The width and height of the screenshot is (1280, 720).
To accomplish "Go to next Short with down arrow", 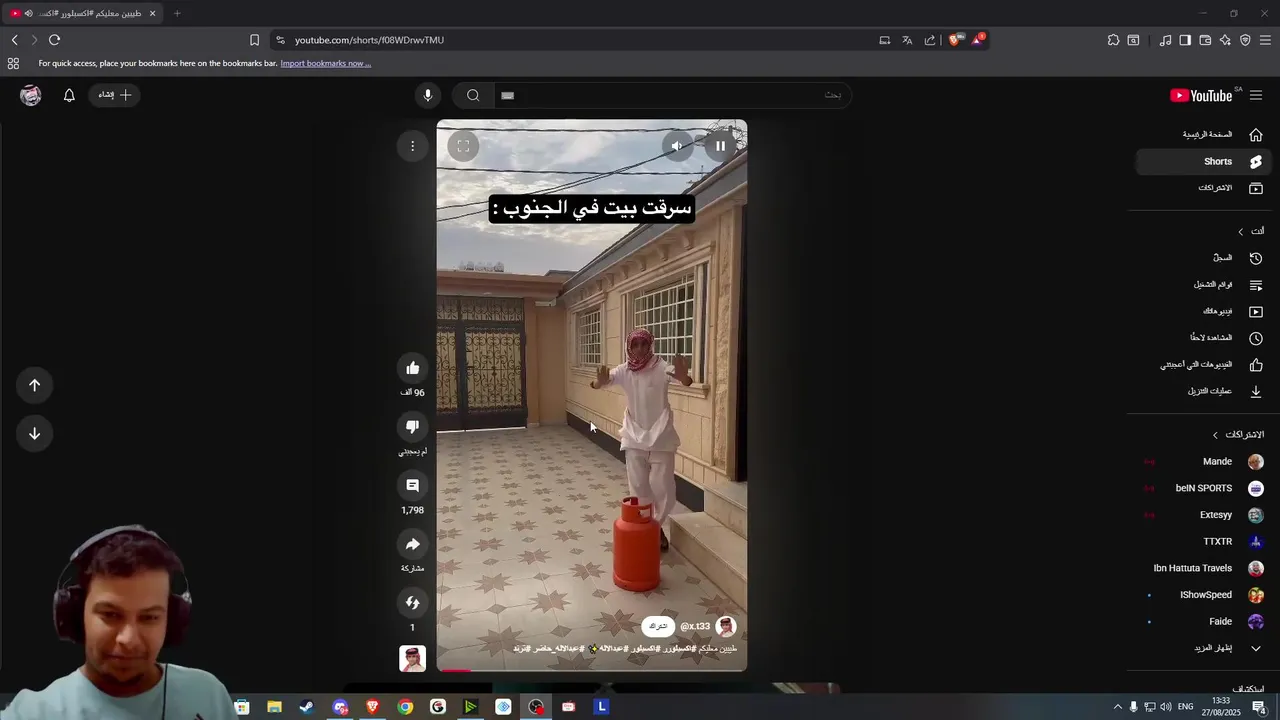I will (34, 433).
